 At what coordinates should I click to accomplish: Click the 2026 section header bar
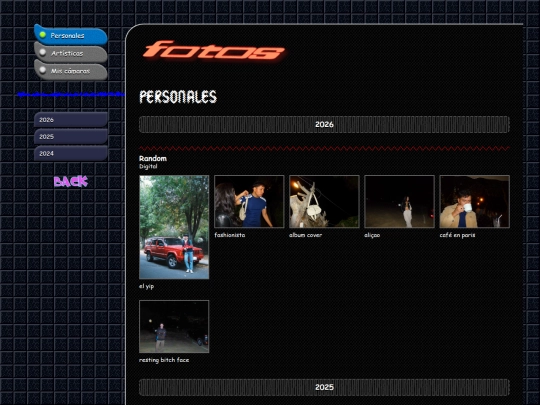click(324, 124)
